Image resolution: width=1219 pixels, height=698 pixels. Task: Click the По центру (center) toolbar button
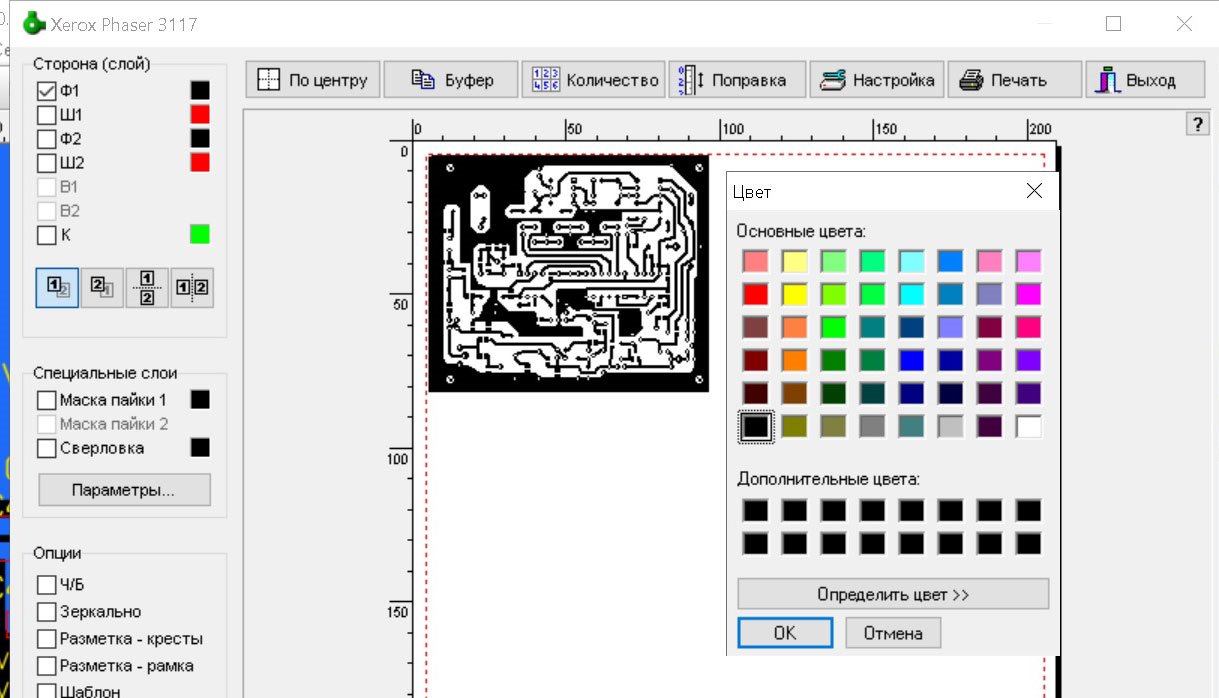(313, 80)
